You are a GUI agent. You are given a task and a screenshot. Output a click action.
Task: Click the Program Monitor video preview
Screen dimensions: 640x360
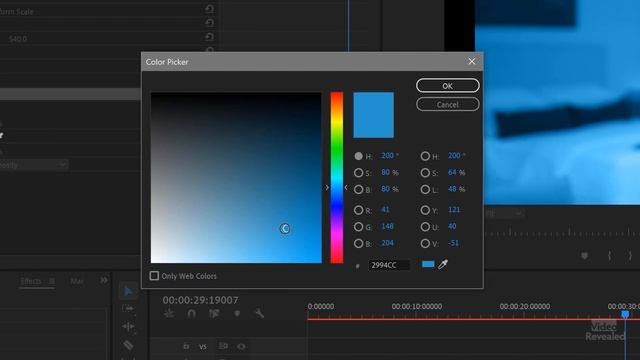click(558, 102)
